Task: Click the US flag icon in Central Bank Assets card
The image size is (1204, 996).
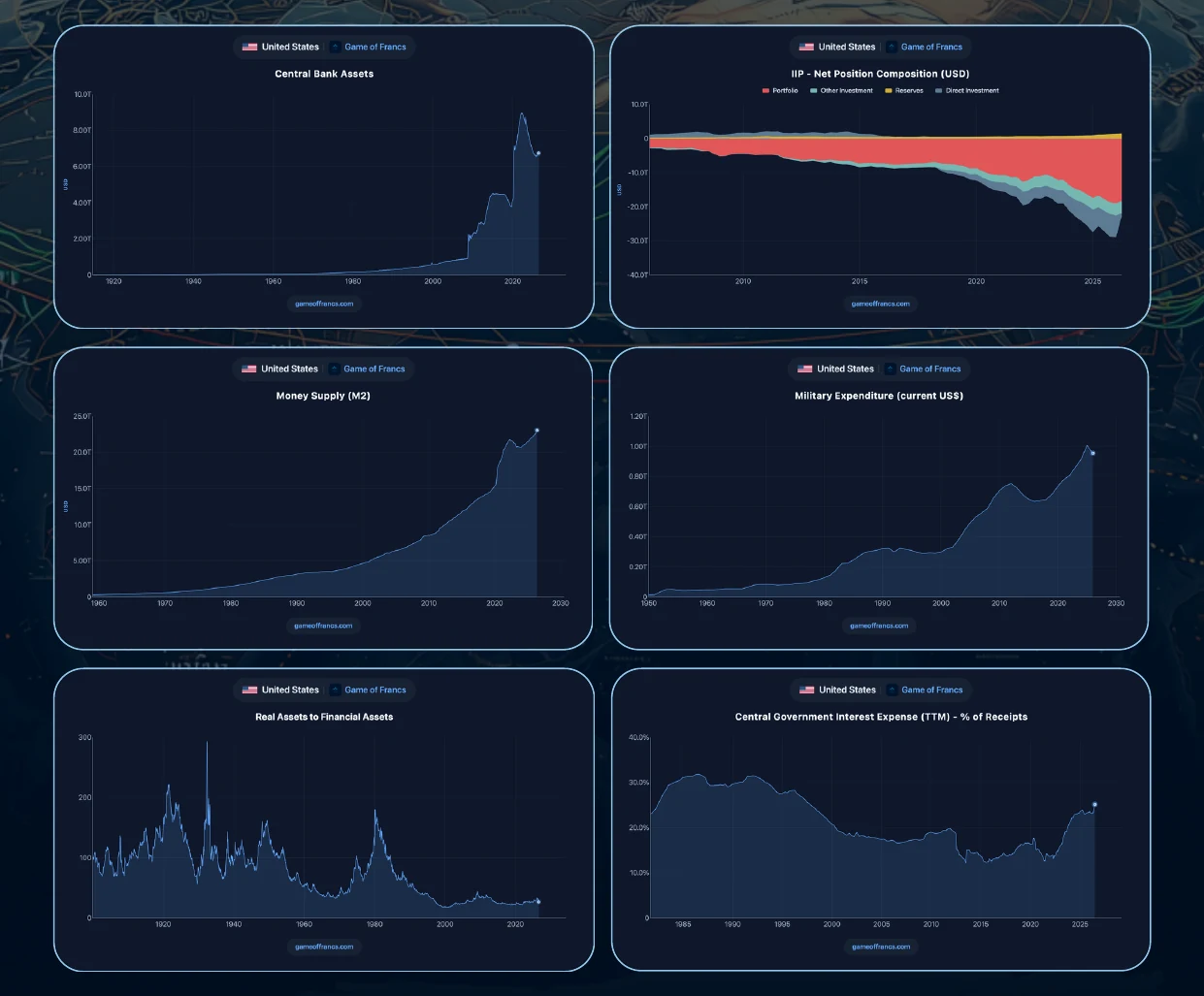Action: pyautogui.click(x=250, y=47)
